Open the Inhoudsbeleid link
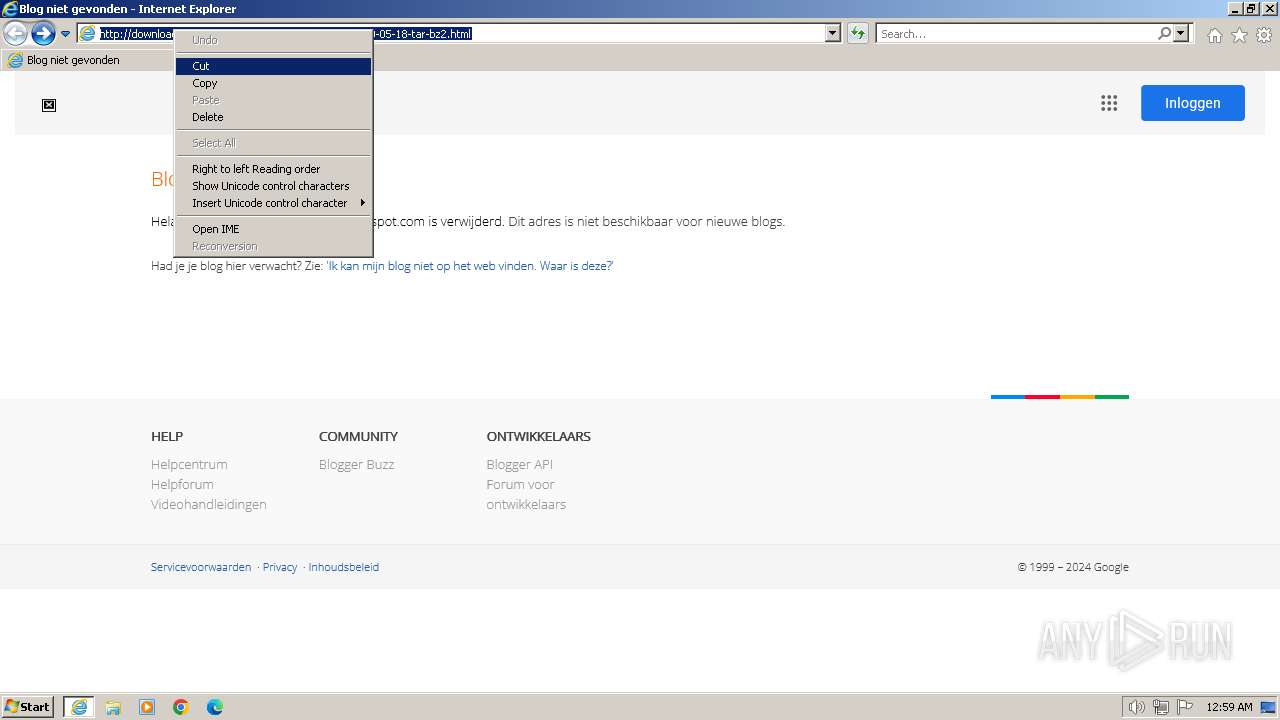 344,567
